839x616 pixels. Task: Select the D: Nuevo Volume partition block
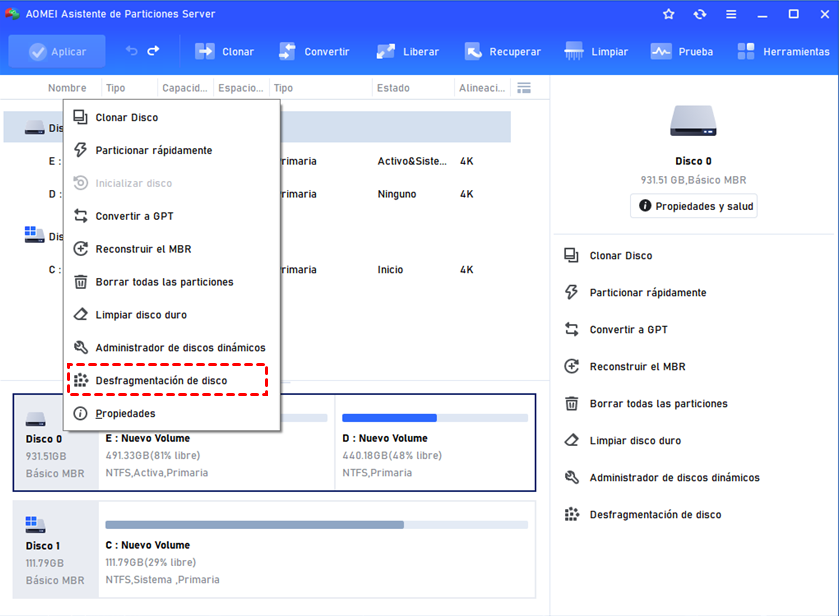(x=435, y=443)
